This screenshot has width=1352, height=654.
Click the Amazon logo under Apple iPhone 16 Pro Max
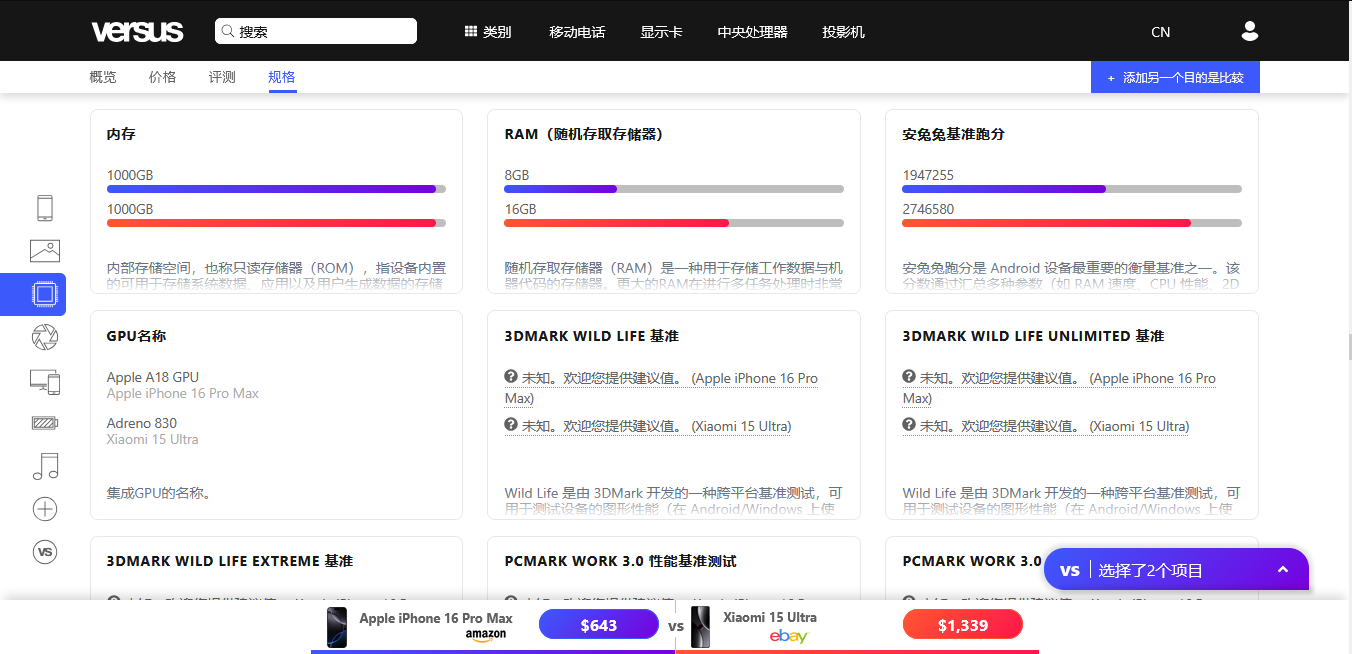[x=486, y=635]
